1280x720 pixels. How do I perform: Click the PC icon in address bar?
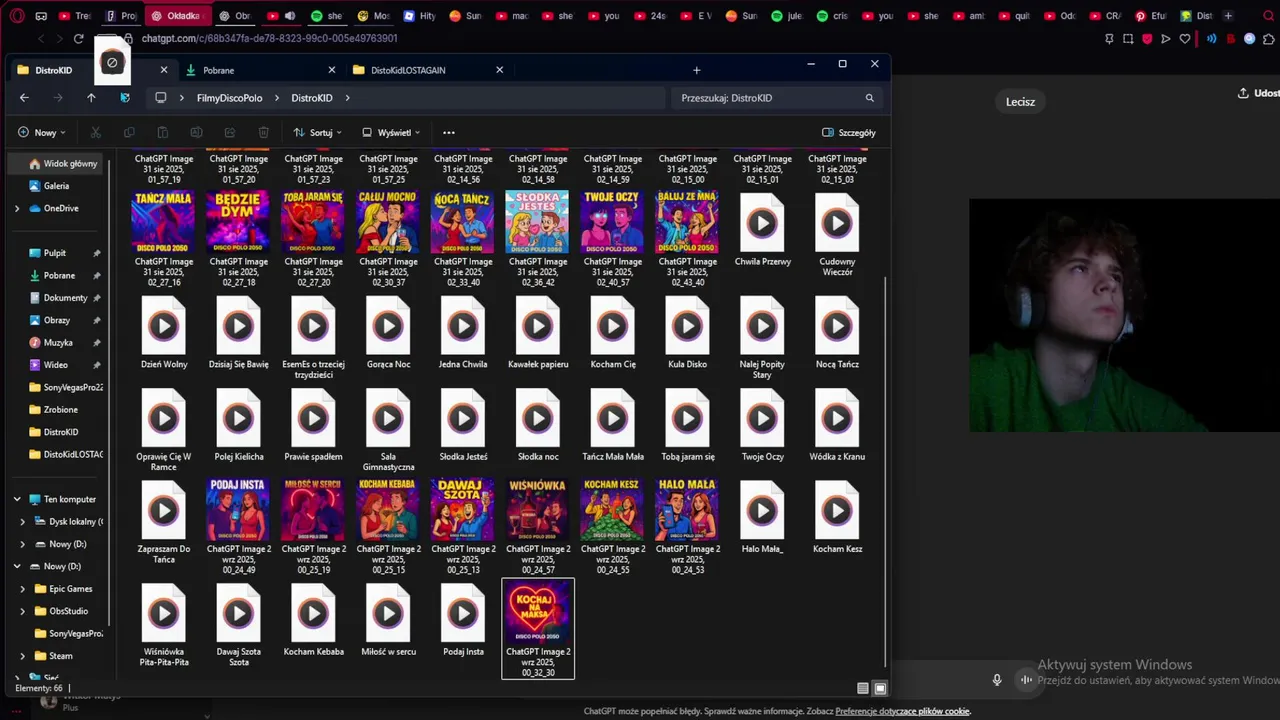[160, 98]
